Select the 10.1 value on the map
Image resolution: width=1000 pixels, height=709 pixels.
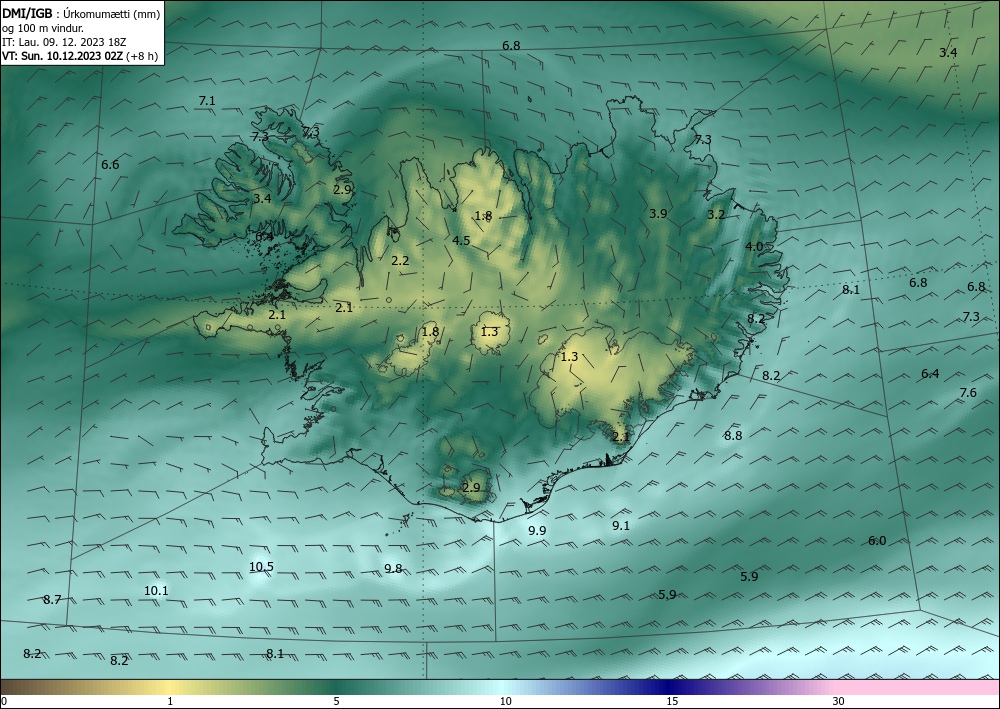(x=156, y=591)
